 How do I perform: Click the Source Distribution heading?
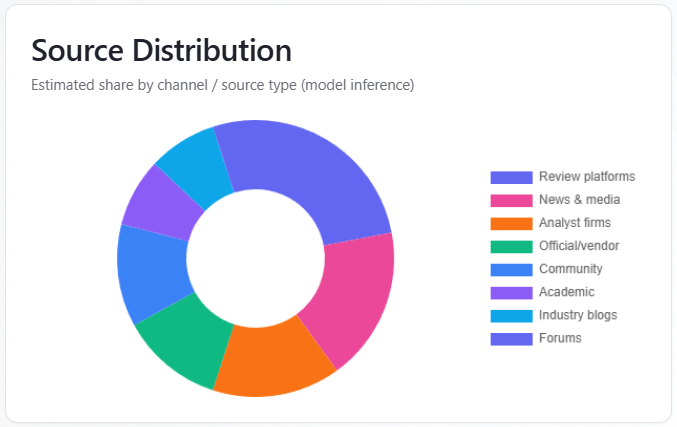click(x=161, y=50)
